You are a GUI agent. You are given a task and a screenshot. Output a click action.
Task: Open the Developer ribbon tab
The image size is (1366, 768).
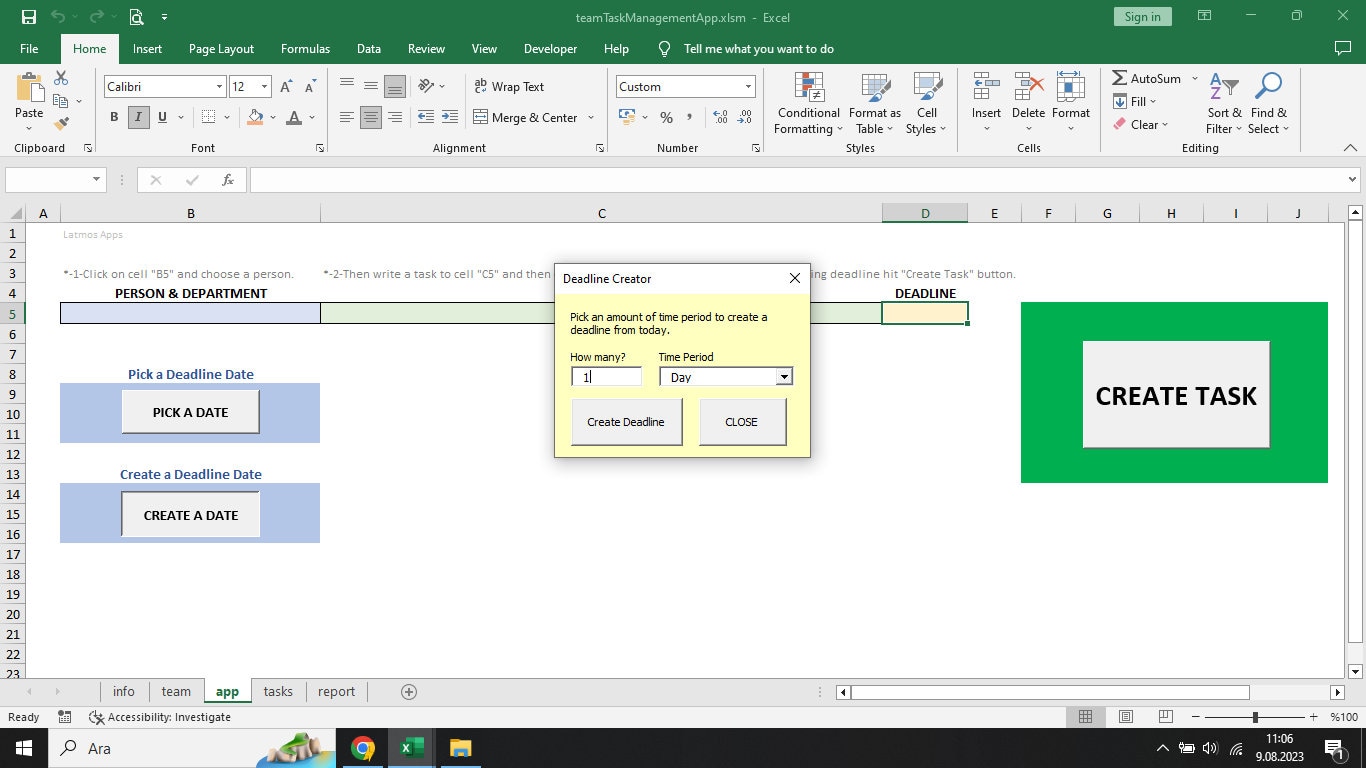tap(550, 48)
